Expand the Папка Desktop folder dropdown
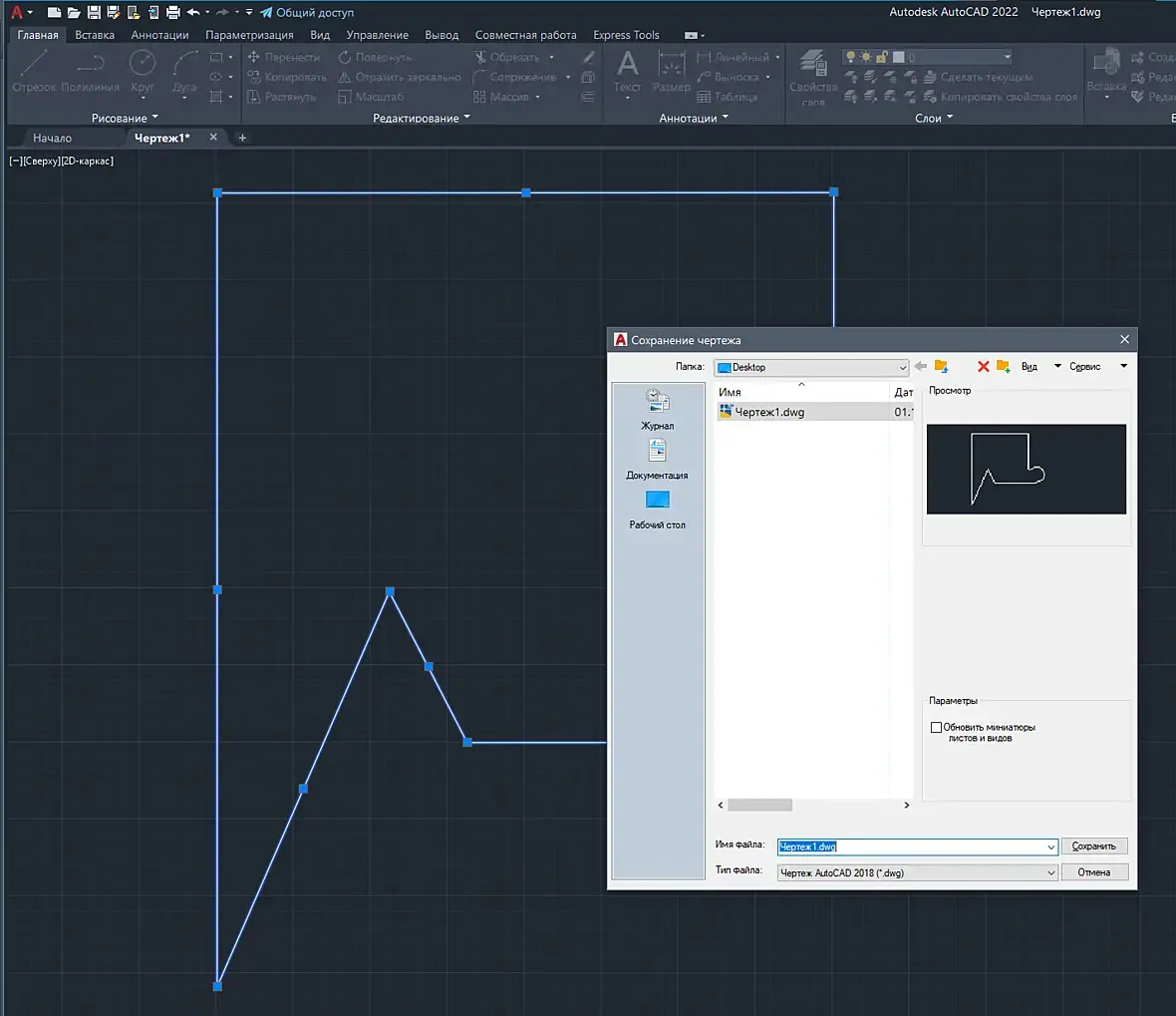 pos(902,368)
